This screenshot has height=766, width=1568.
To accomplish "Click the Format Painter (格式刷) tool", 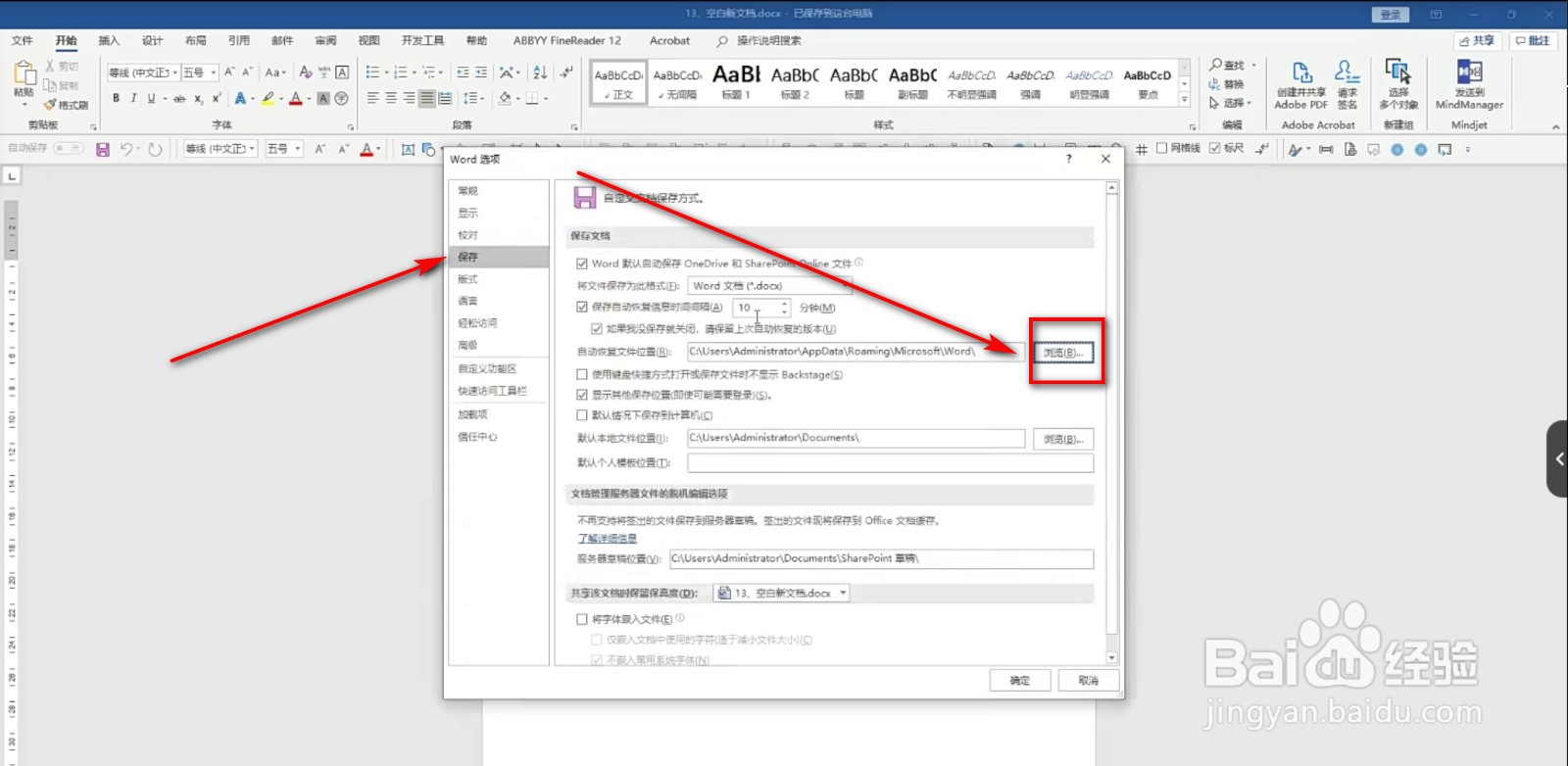I will tap(66, 105).
